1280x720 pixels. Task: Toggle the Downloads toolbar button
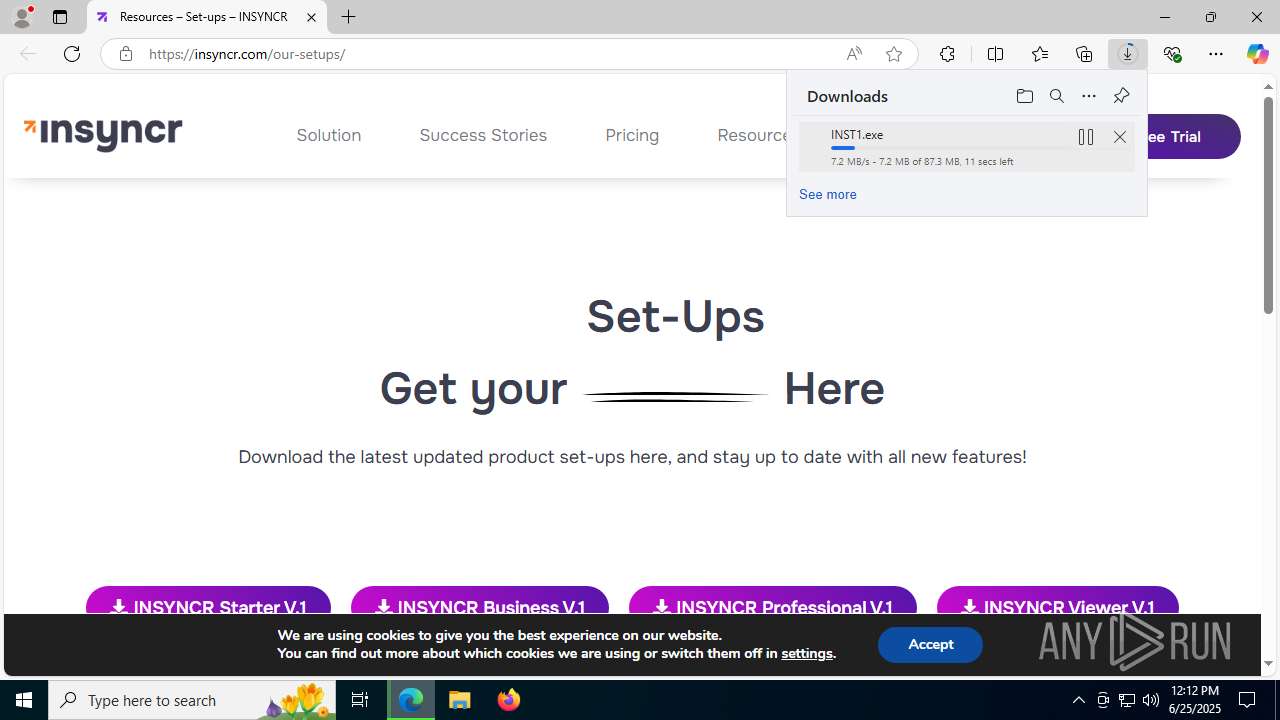point(1128,54)
